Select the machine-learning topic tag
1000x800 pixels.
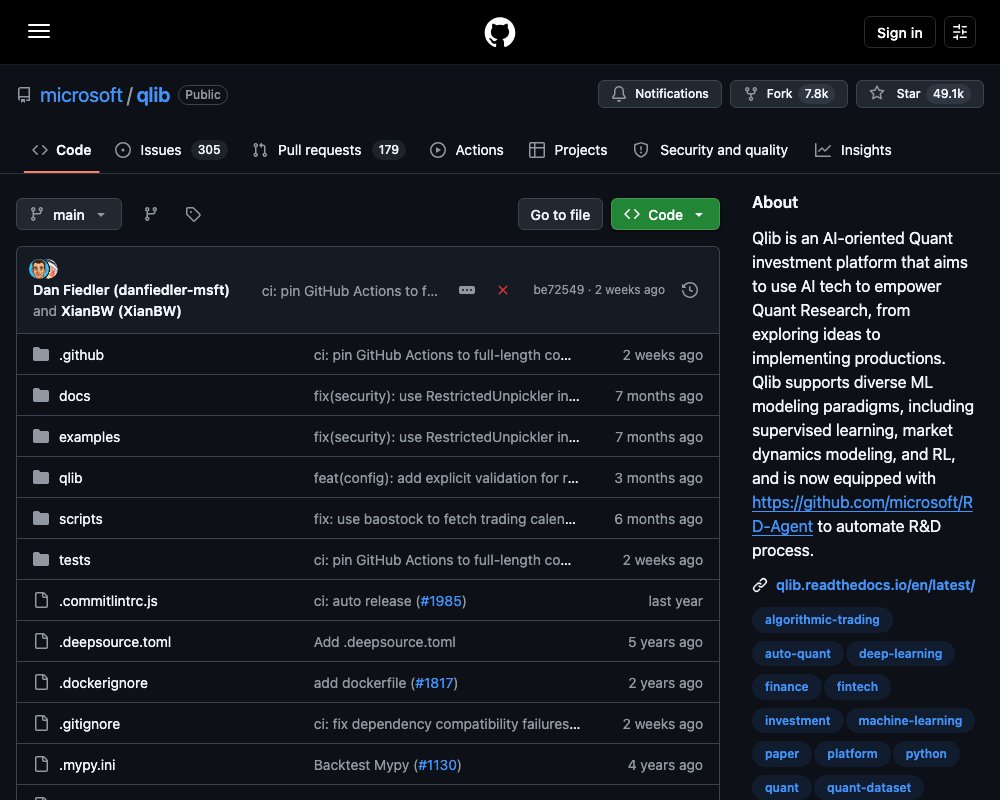point(909,720)
